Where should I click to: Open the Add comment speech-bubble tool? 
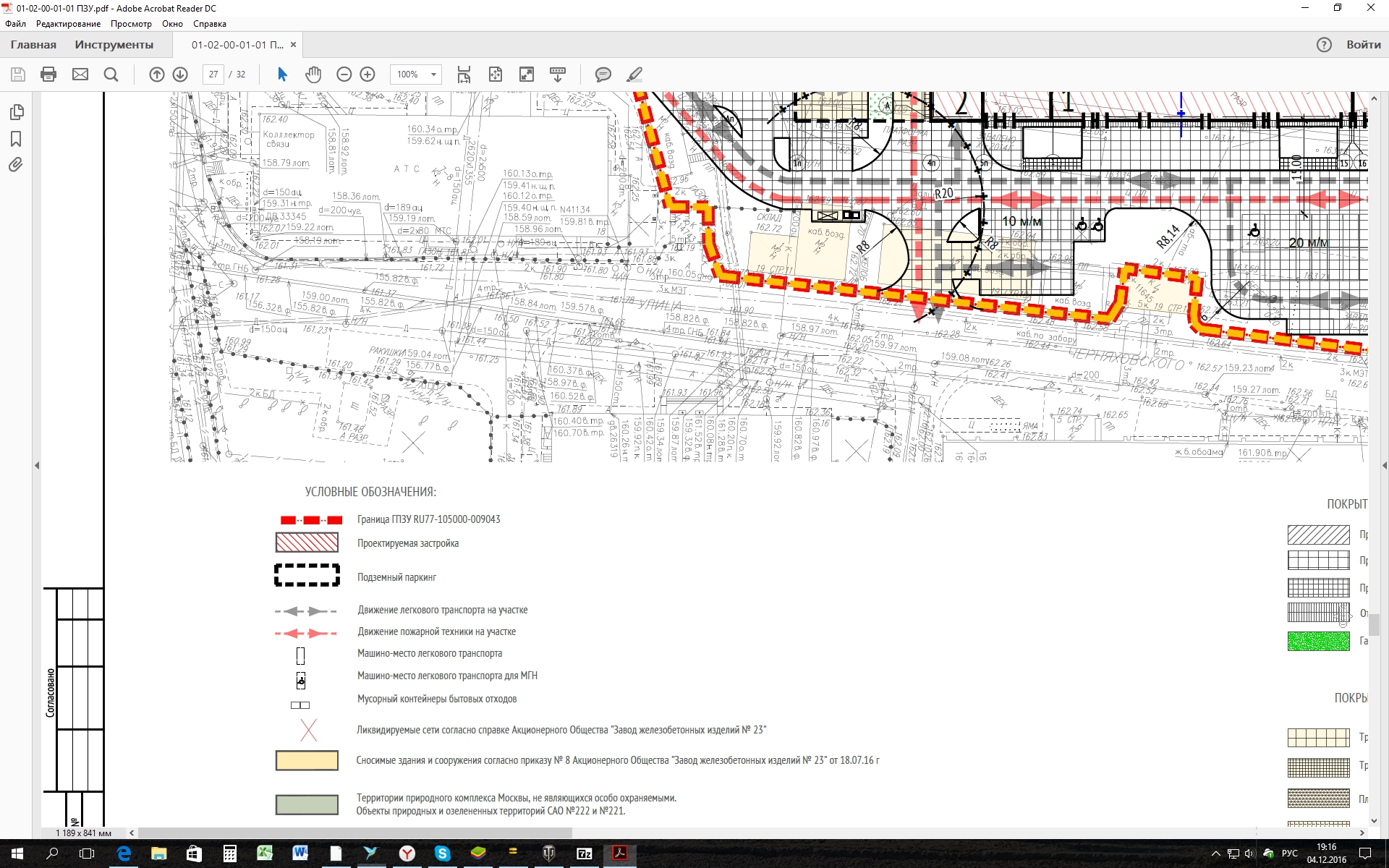coord(603,75)
